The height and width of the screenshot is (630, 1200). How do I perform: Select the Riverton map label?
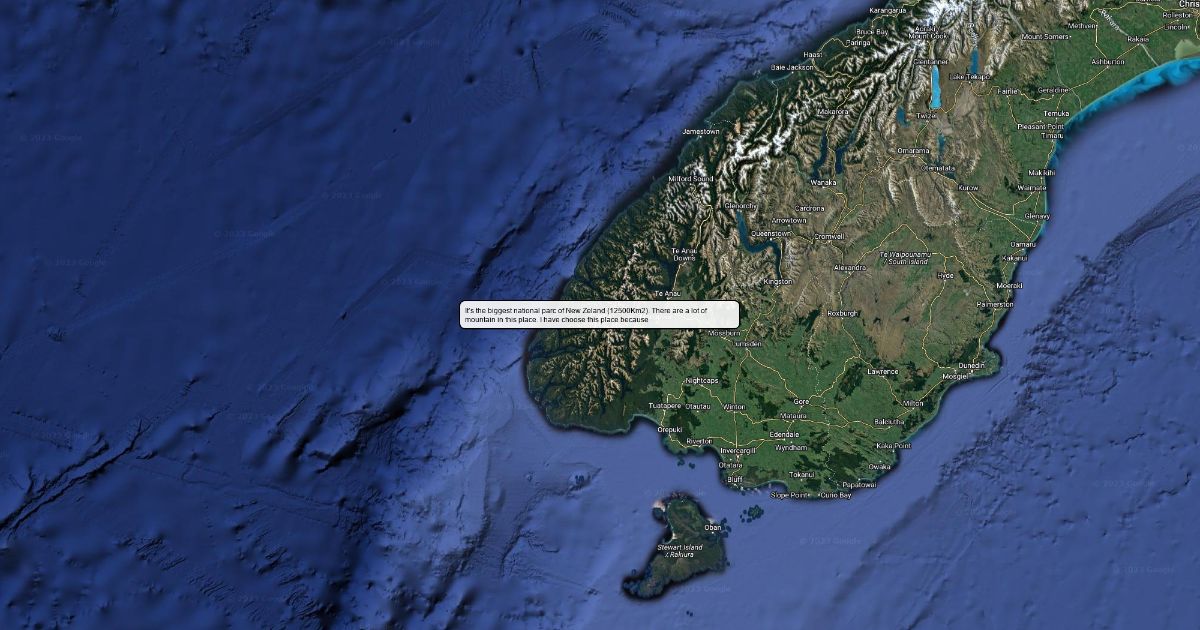[x=699, y=441]
